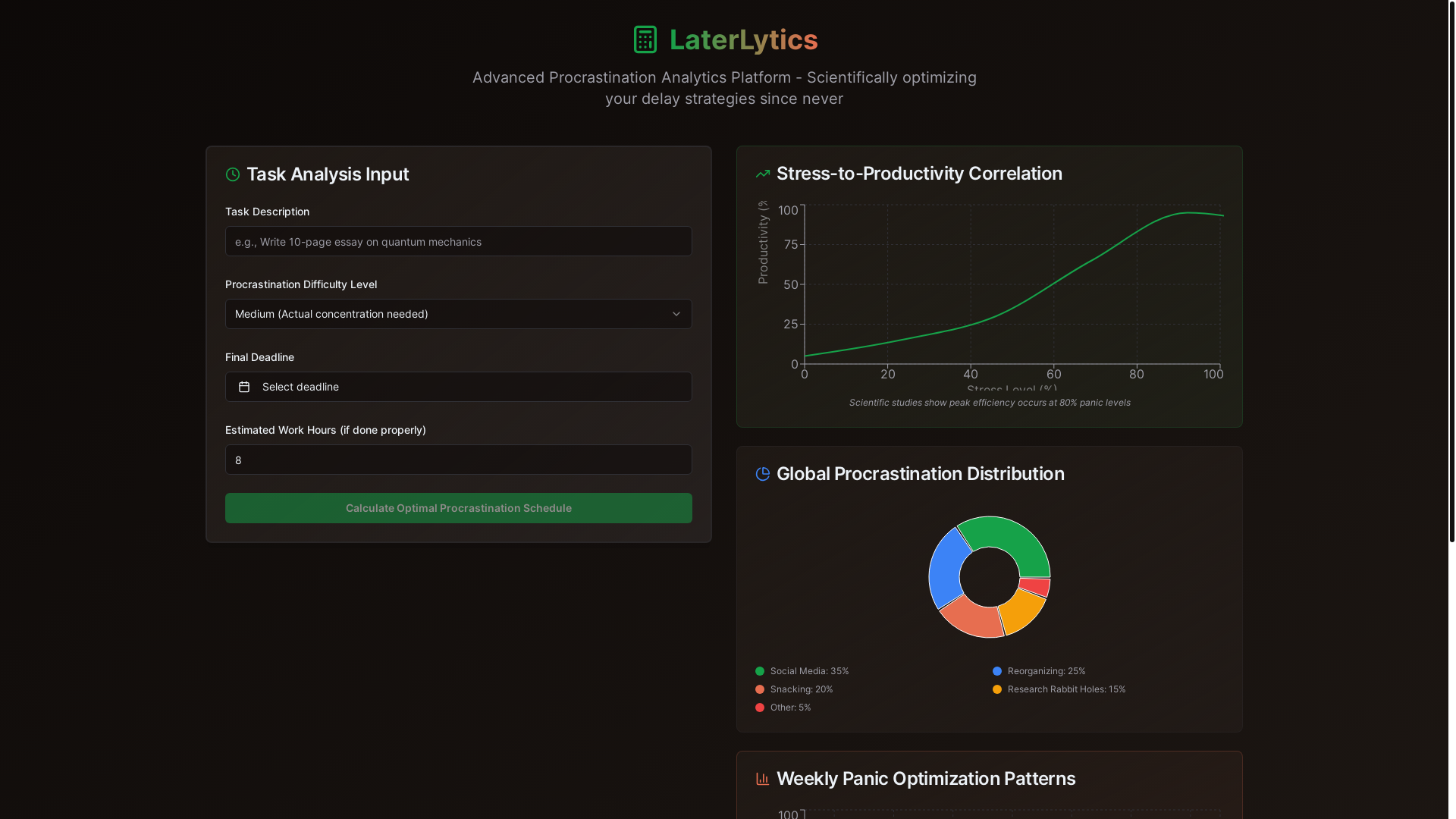The height and width of the screenshot is (819, 1456).
Task: Open the Procrastination Difficulty Level dropdown
Action: (x=458, y=314)
